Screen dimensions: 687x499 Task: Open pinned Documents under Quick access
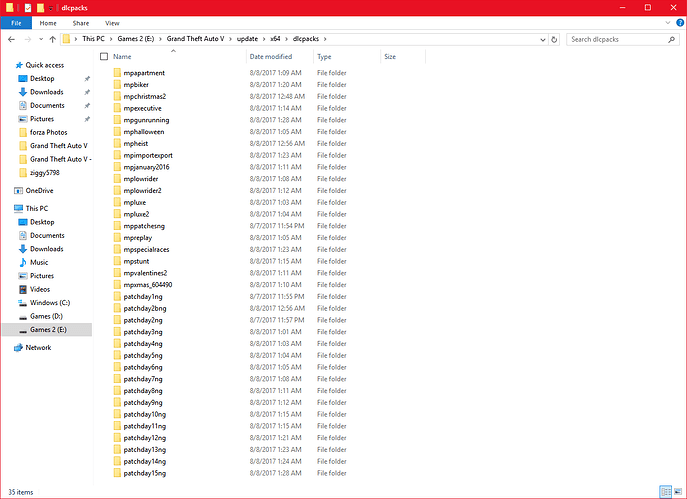click(x=47, y=106)
